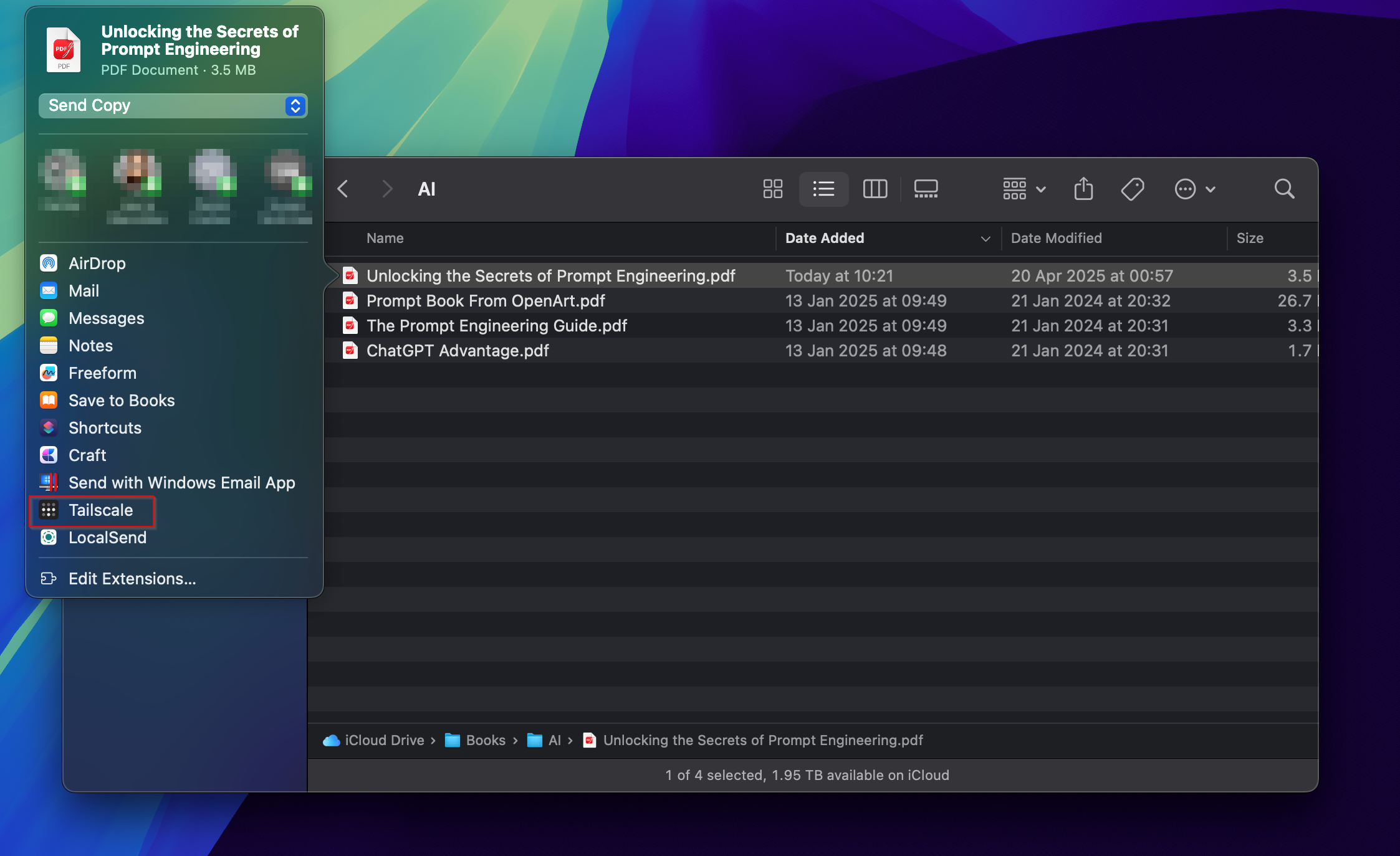1400x856 pixels.
Task: Toggle list view in the toolbar
Action: click(823, 189)
